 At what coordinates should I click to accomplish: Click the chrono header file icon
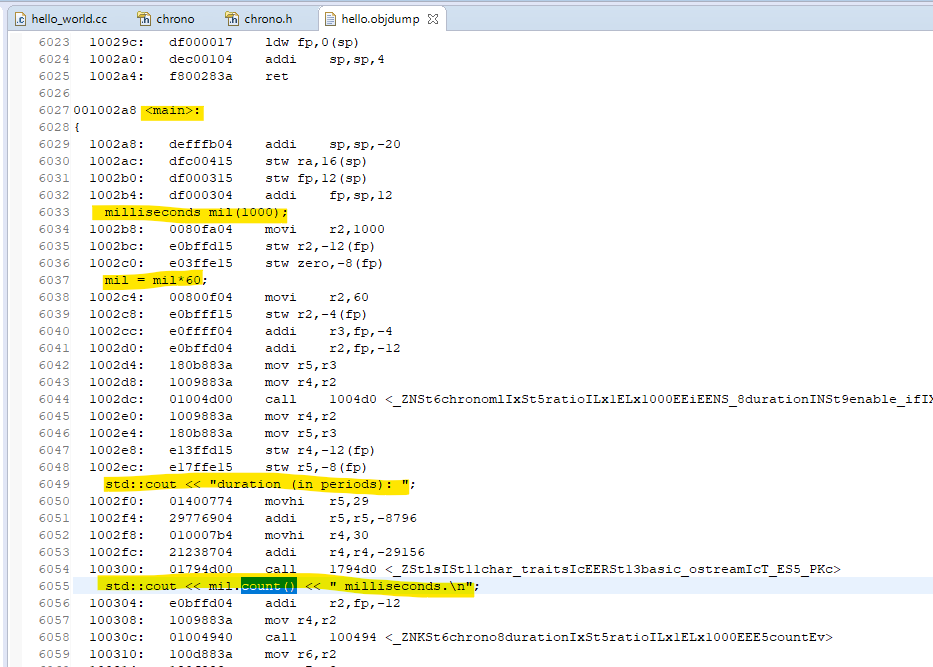tap(144, 19)
